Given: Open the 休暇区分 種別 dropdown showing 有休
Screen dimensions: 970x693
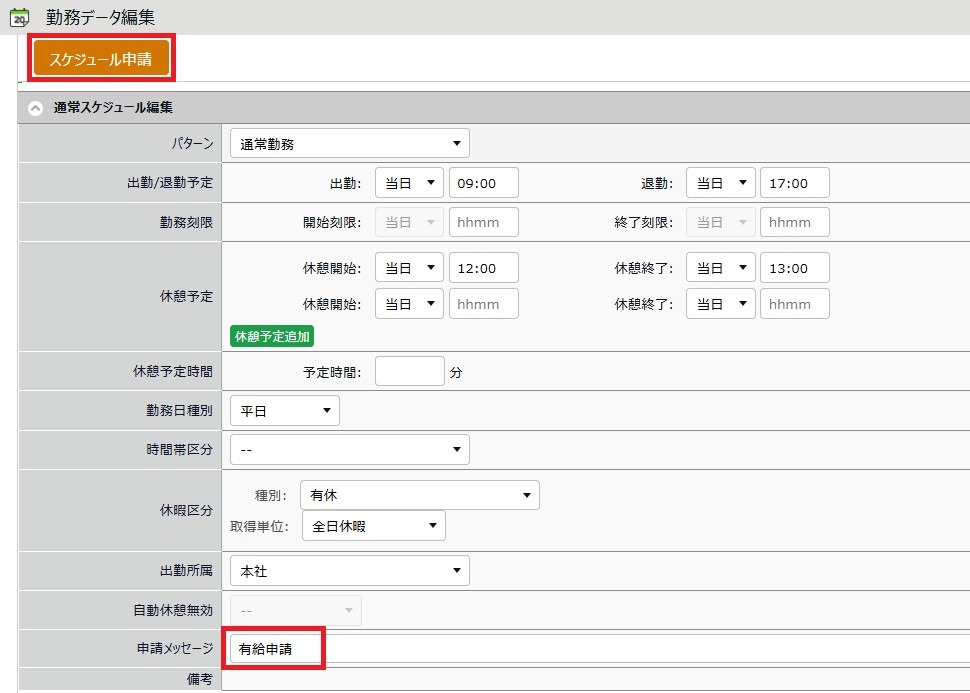Looking at the screenshot, I should pyautogui.click(x=419, y=495).
